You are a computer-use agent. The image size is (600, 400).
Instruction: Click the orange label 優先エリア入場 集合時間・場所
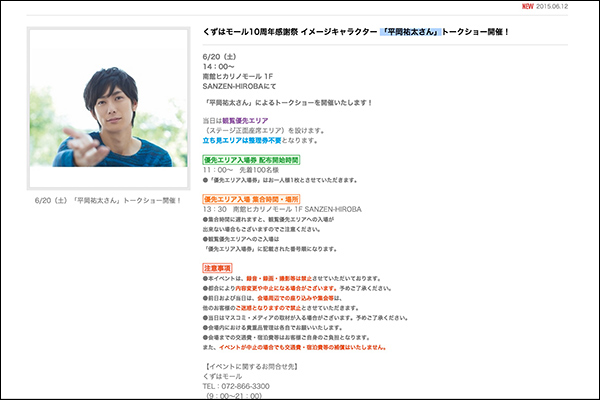pyautogui.click(x=251, y=199)
